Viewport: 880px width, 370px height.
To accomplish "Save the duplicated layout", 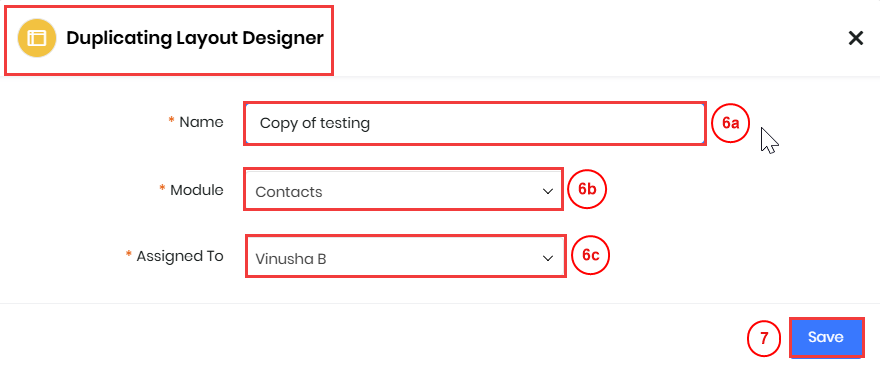I will pyautogui.click(x=826, y=337).
